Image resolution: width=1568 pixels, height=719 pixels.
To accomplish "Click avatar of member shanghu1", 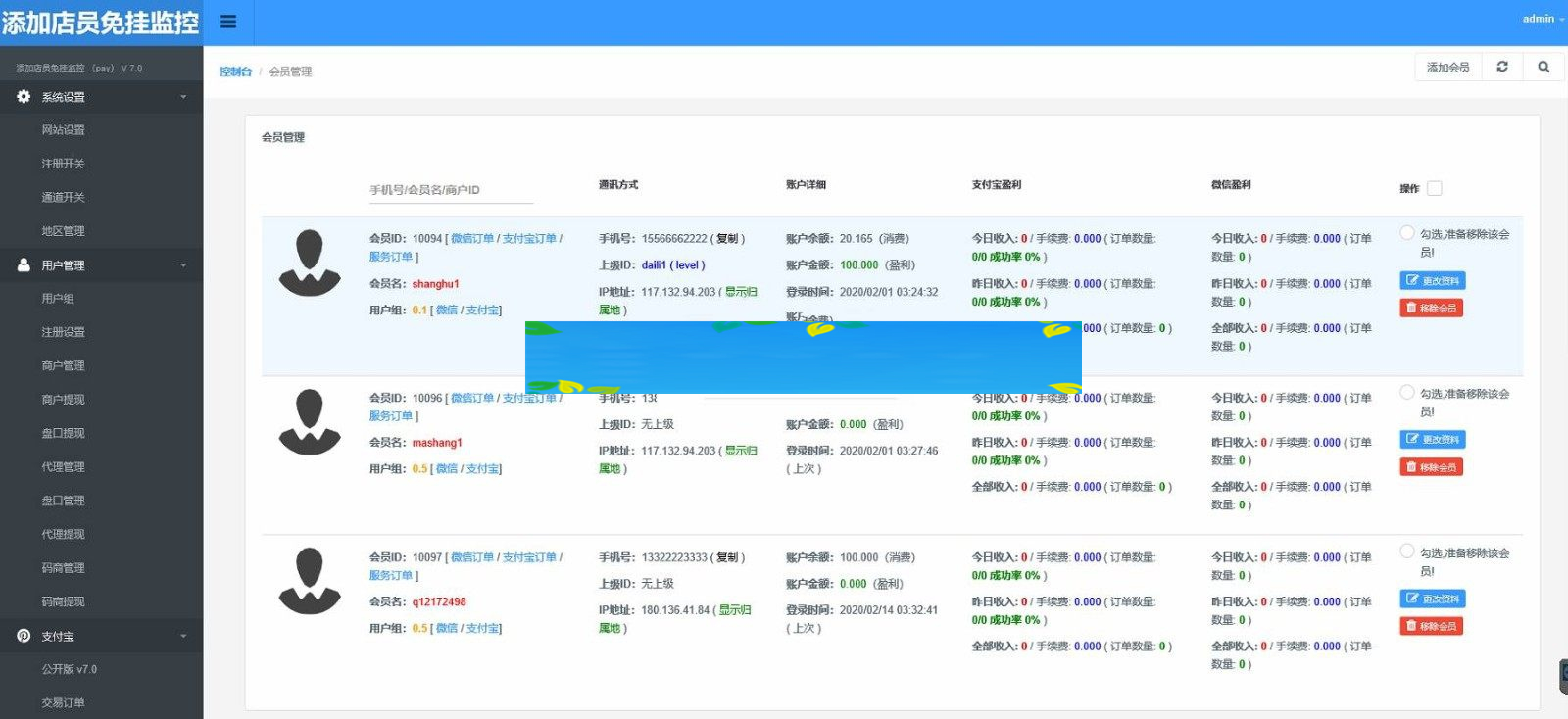I will point(310,263).
